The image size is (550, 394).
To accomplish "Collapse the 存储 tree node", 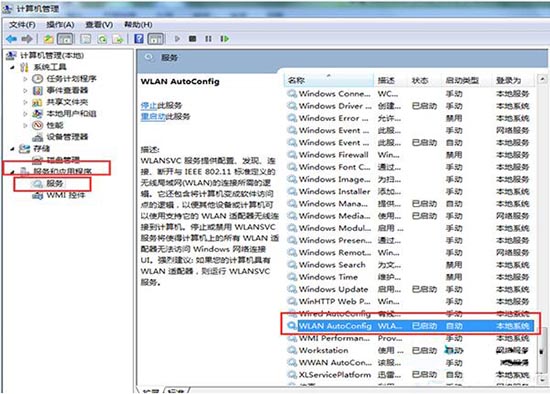I will pyautogui.click(x=13, y=149).
